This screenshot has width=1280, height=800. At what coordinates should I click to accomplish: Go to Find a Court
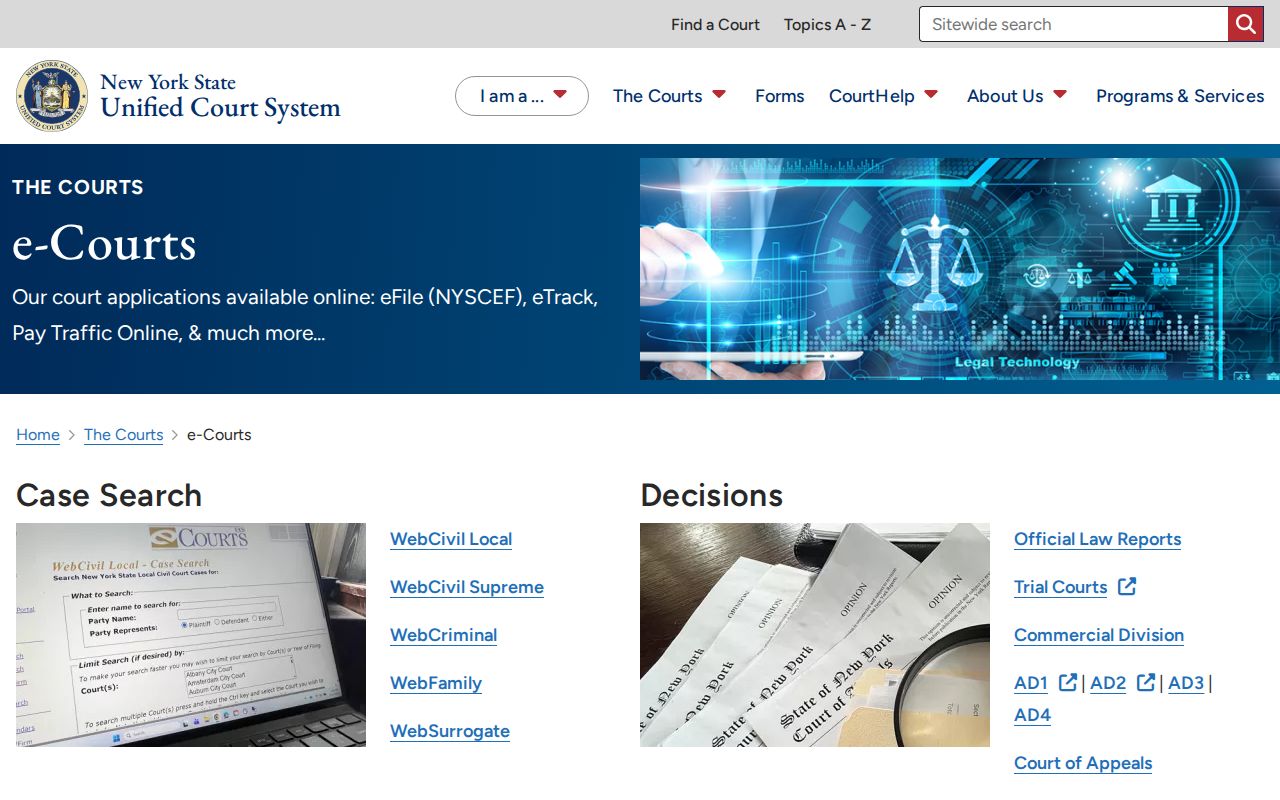coord(715,24)
